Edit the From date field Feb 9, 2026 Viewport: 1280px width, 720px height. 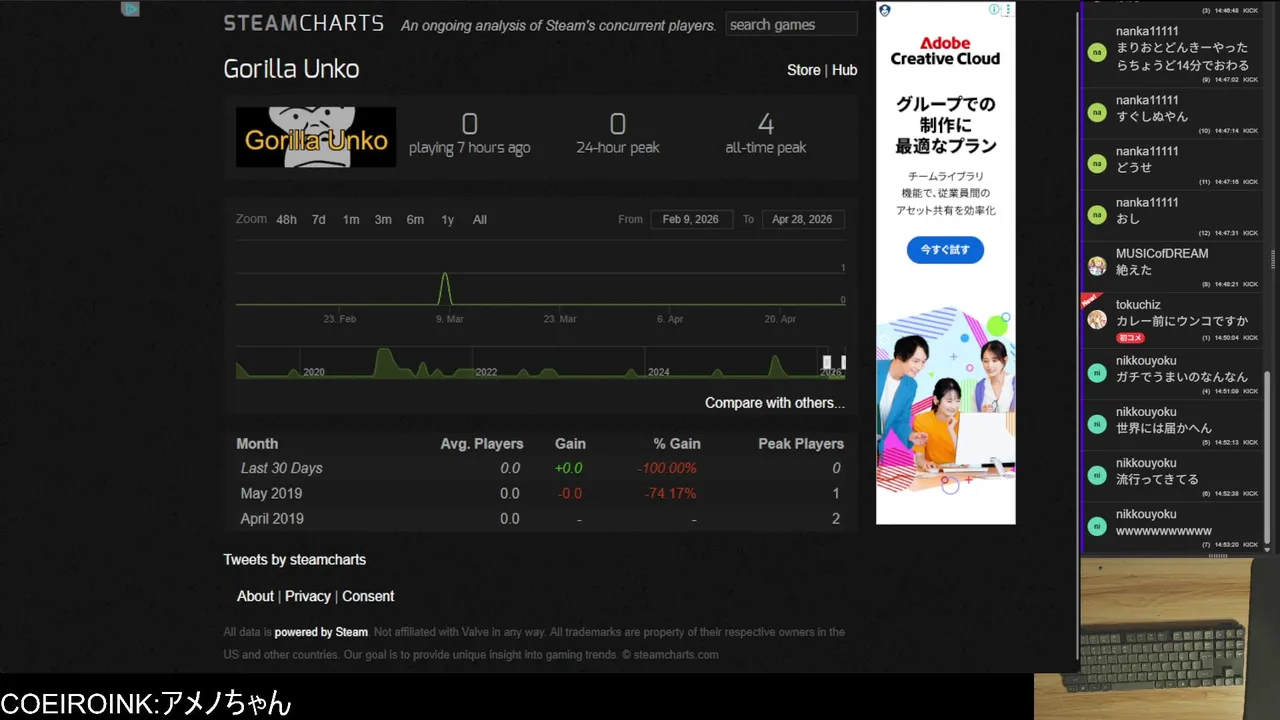[691, 220]
